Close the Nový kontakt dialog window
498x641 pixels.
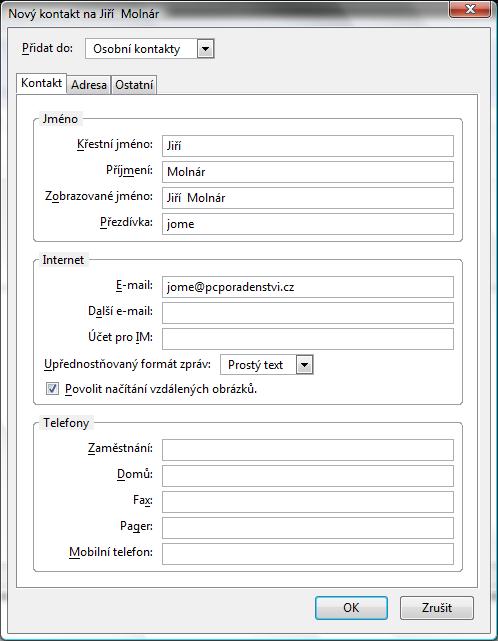coord(470,9)
